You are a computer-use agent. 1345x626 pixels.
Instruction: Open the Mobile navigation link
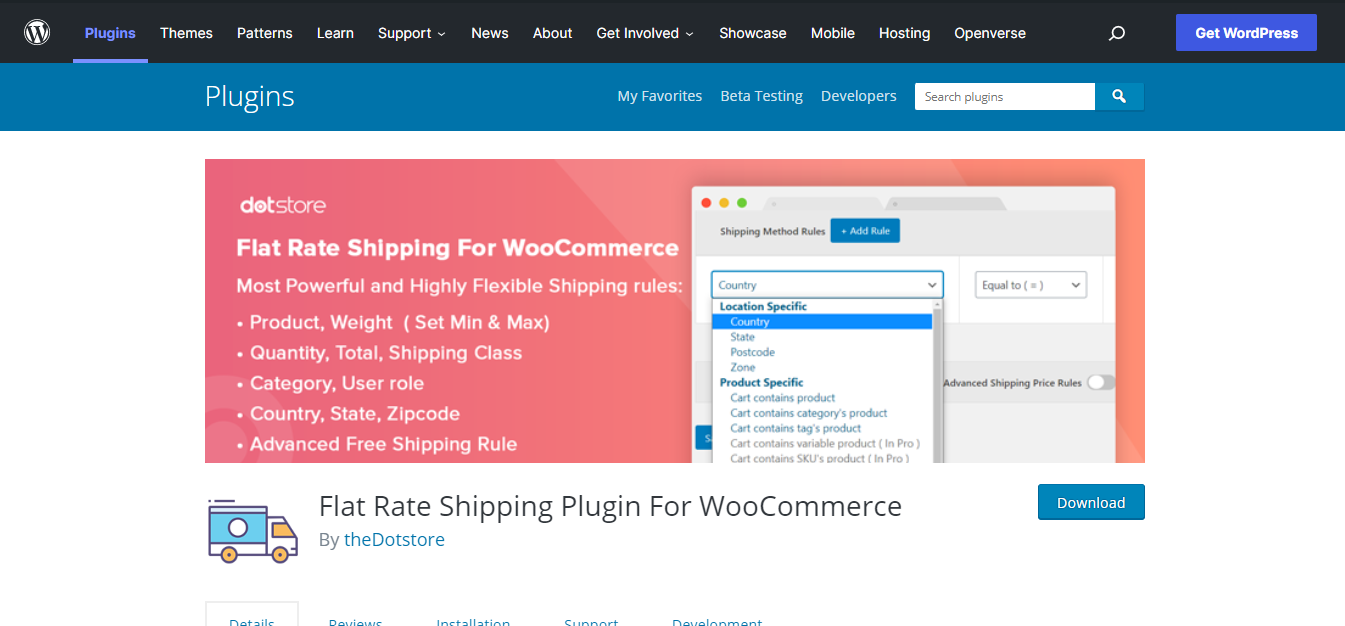pos(833,33)
